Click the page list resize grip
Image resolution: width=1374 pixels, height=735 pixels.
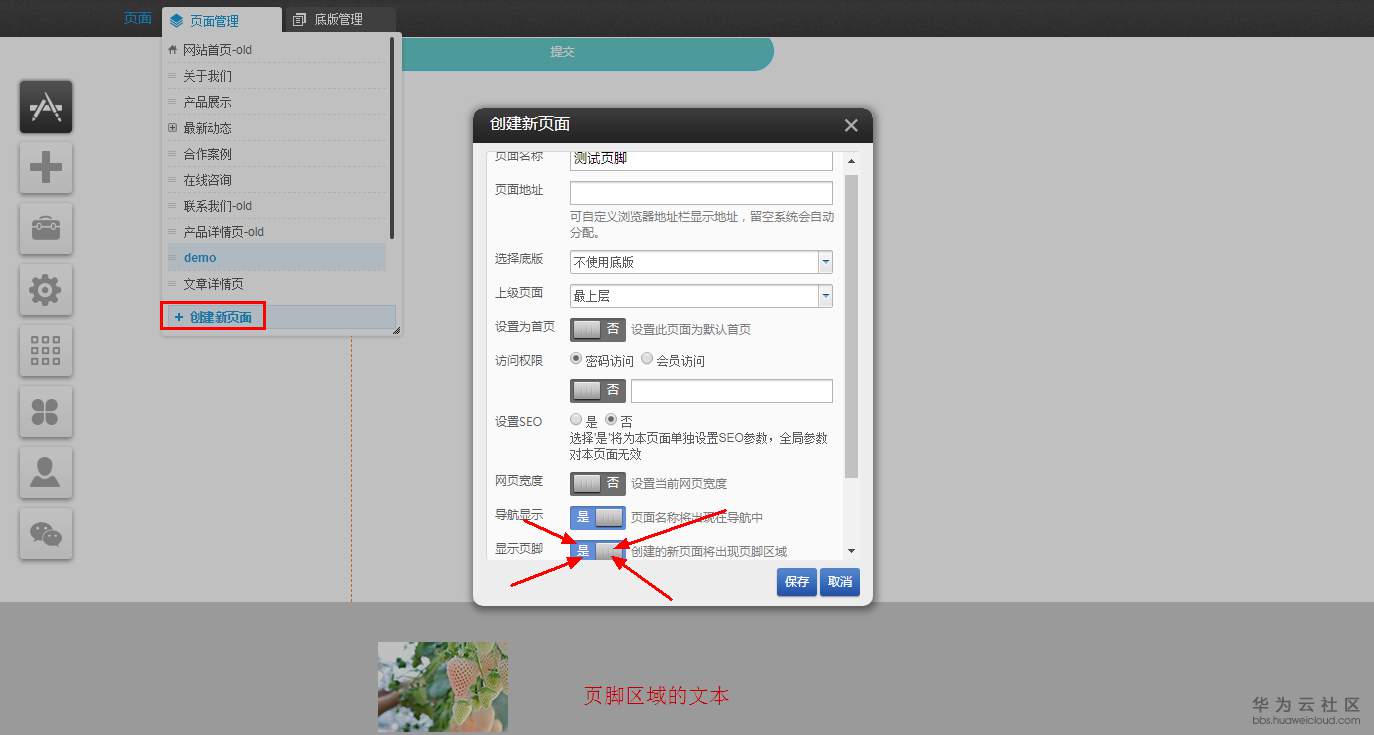point(395,330)
